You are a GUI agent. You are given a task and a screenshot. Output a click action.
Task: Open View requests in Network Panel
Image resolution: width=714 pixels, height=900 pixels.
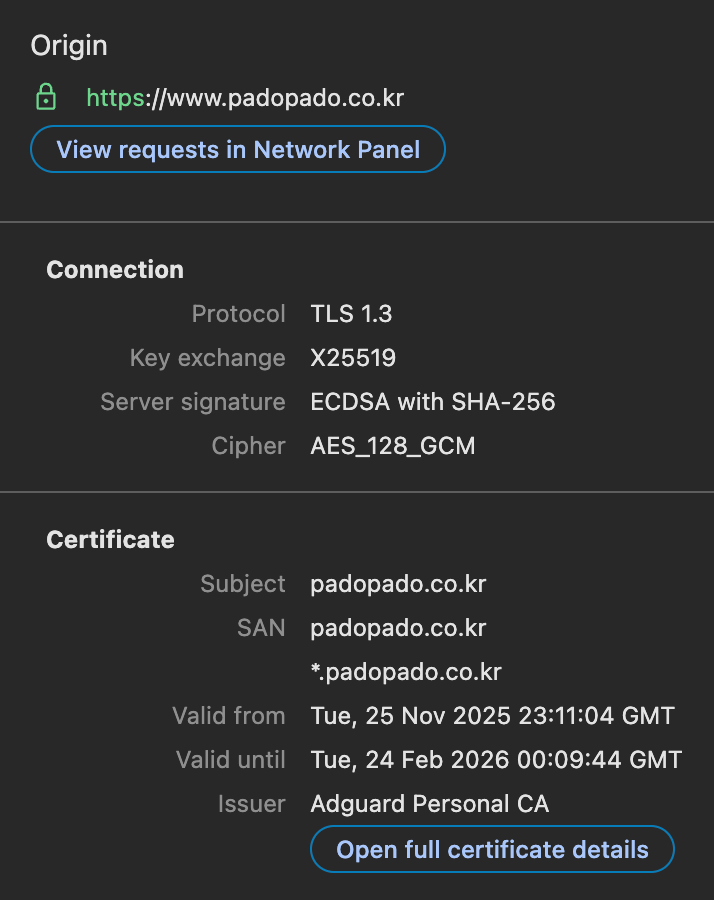[238, 150]
